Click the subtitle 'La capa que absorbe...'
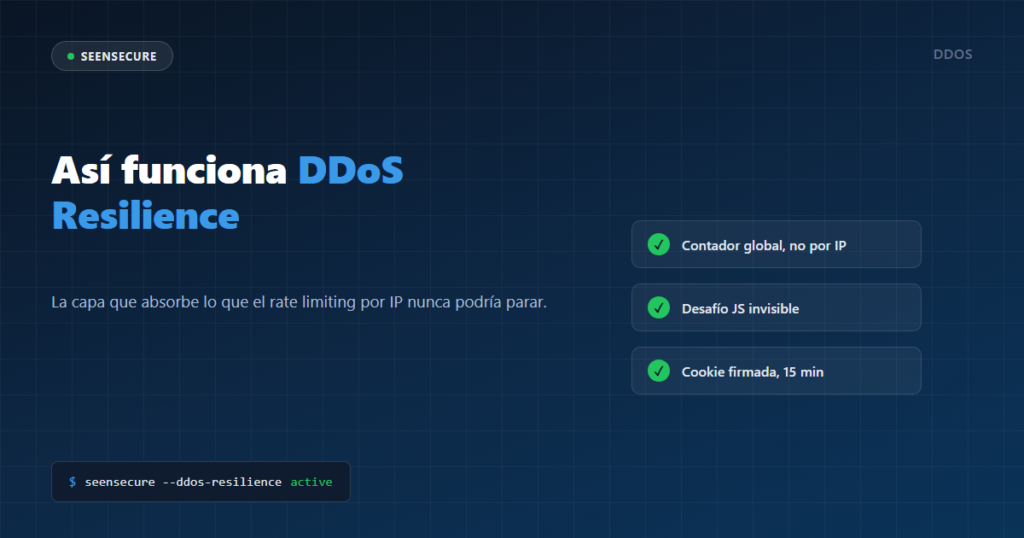The height and width of the screenshot is (538, 1024). tap(299, 302)
